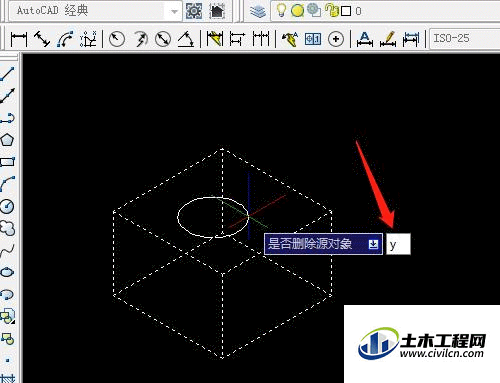This screenshot has height=383, width=500.
Task: Toggle layer 0 viewport freeze icon
Action: click(314, 10)
